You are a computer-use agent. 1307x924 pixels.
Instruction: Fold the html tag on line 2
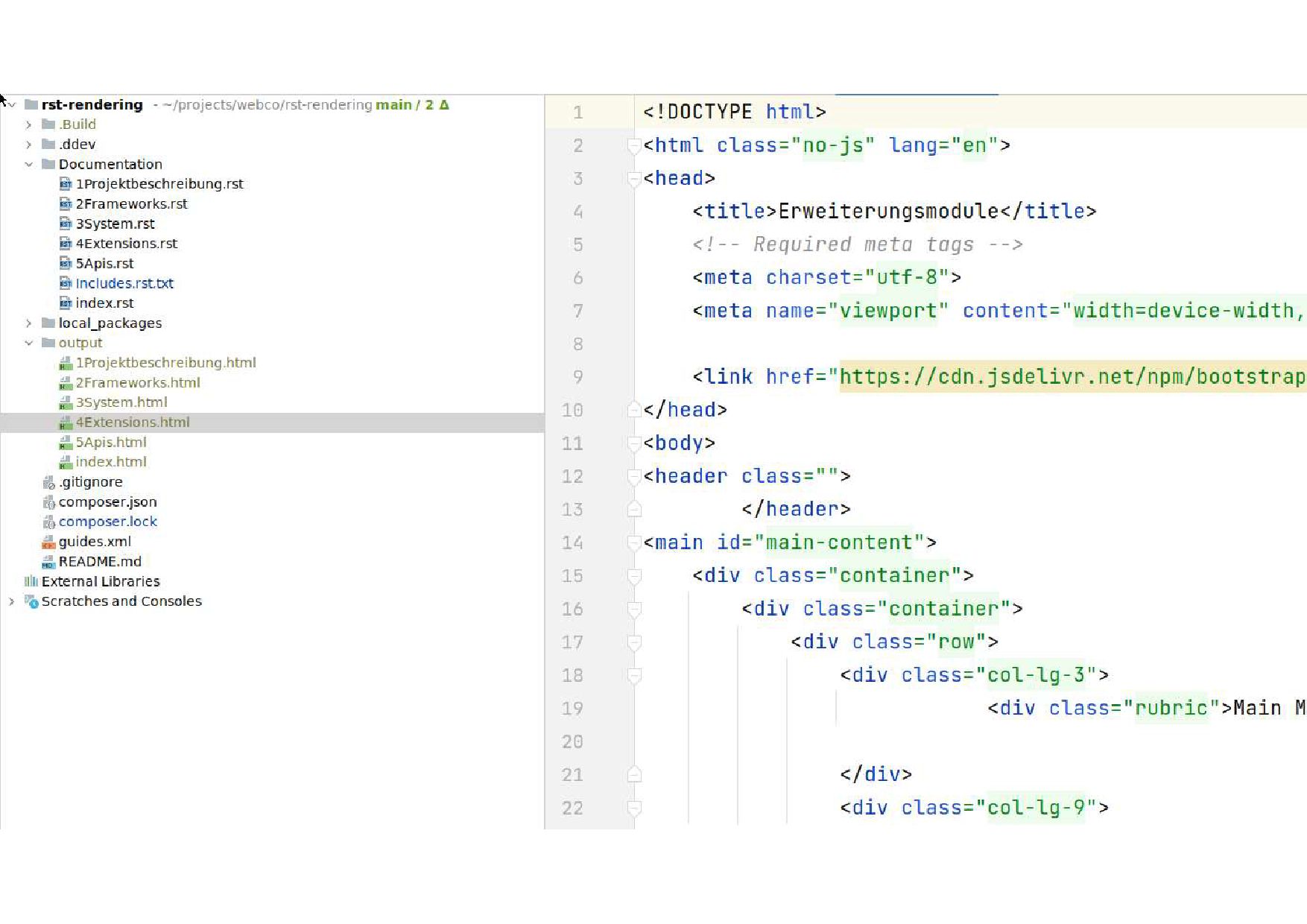pos(634,146)
